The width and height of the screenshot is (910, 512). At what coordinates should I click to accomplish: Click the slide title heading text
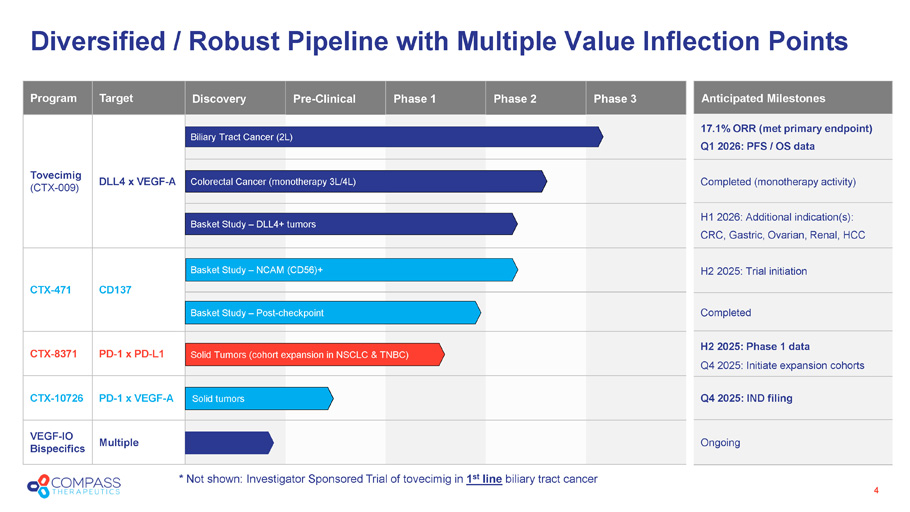[x=439, y=41]
